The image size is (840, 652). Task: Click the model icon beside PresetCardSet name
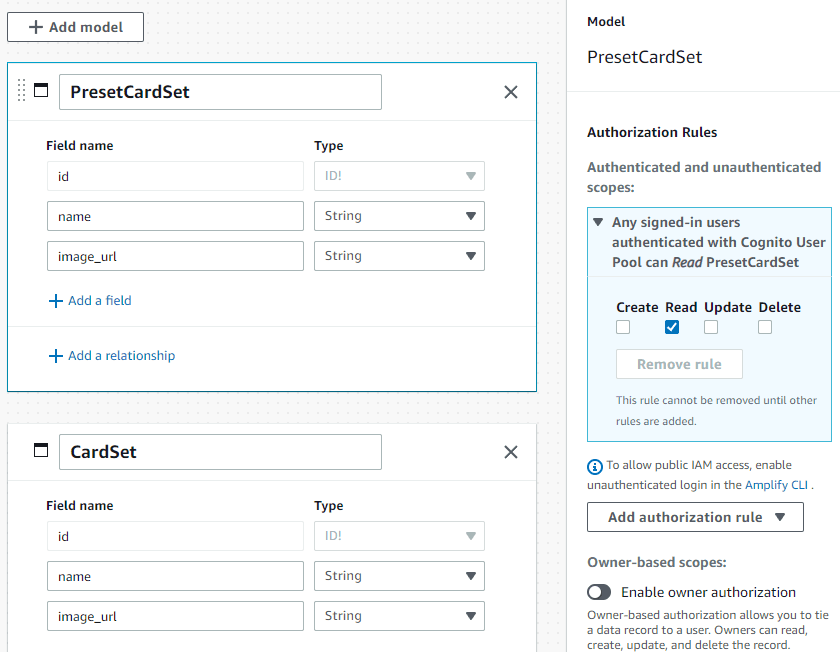[41, 91]
